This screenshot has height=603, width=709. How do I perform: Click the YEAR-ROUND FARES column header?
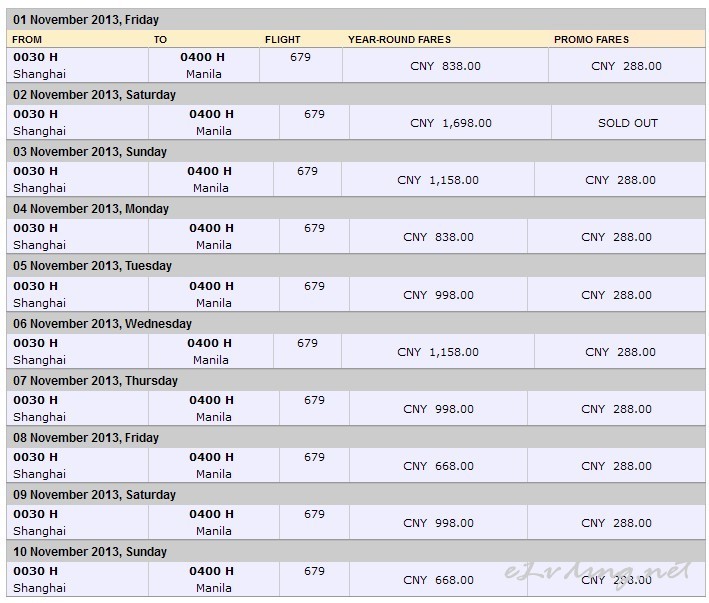coord(400,40)
